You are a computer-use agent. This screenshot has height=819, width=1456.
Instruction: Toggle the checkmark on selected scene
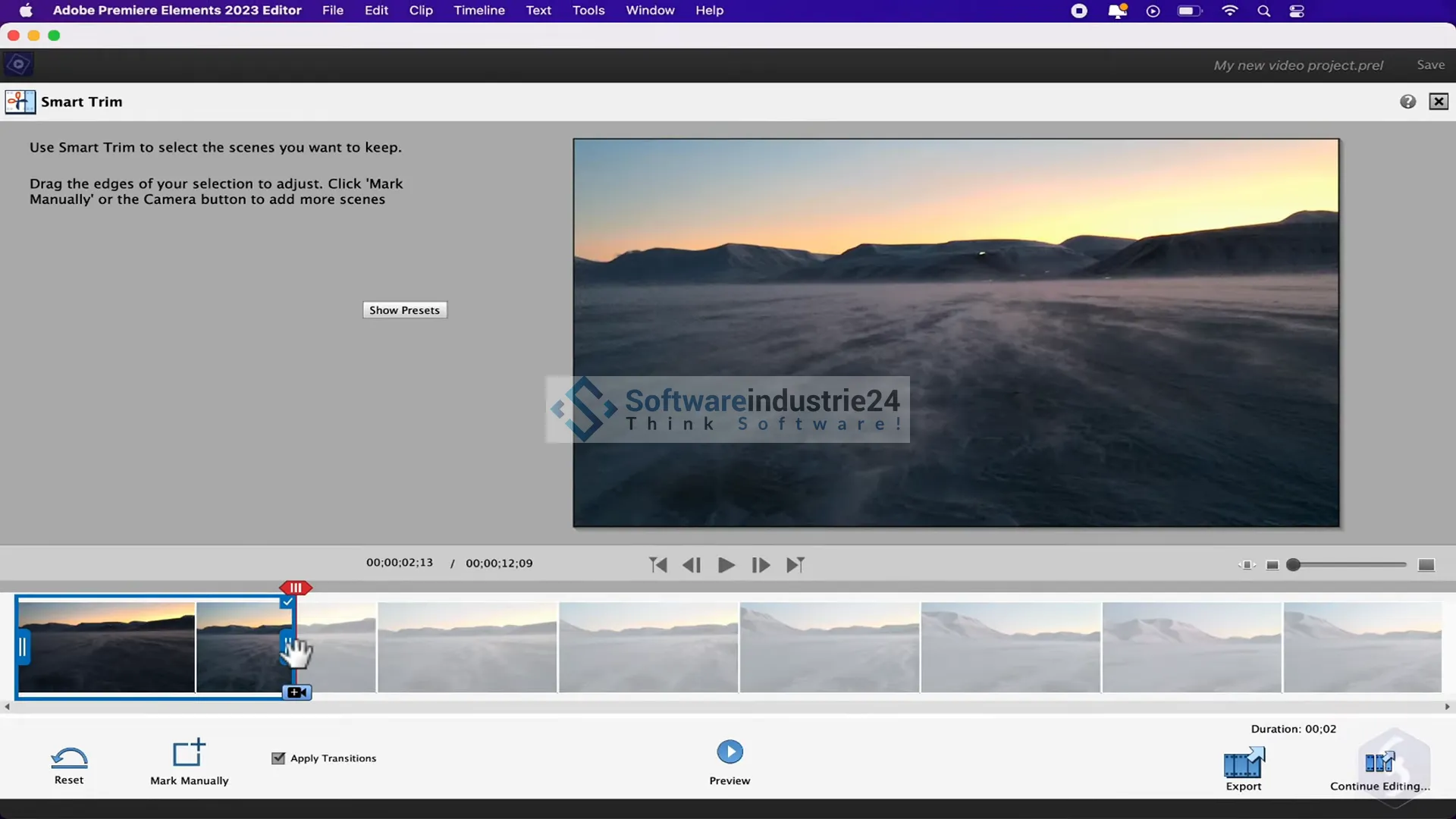coord(287,602)
